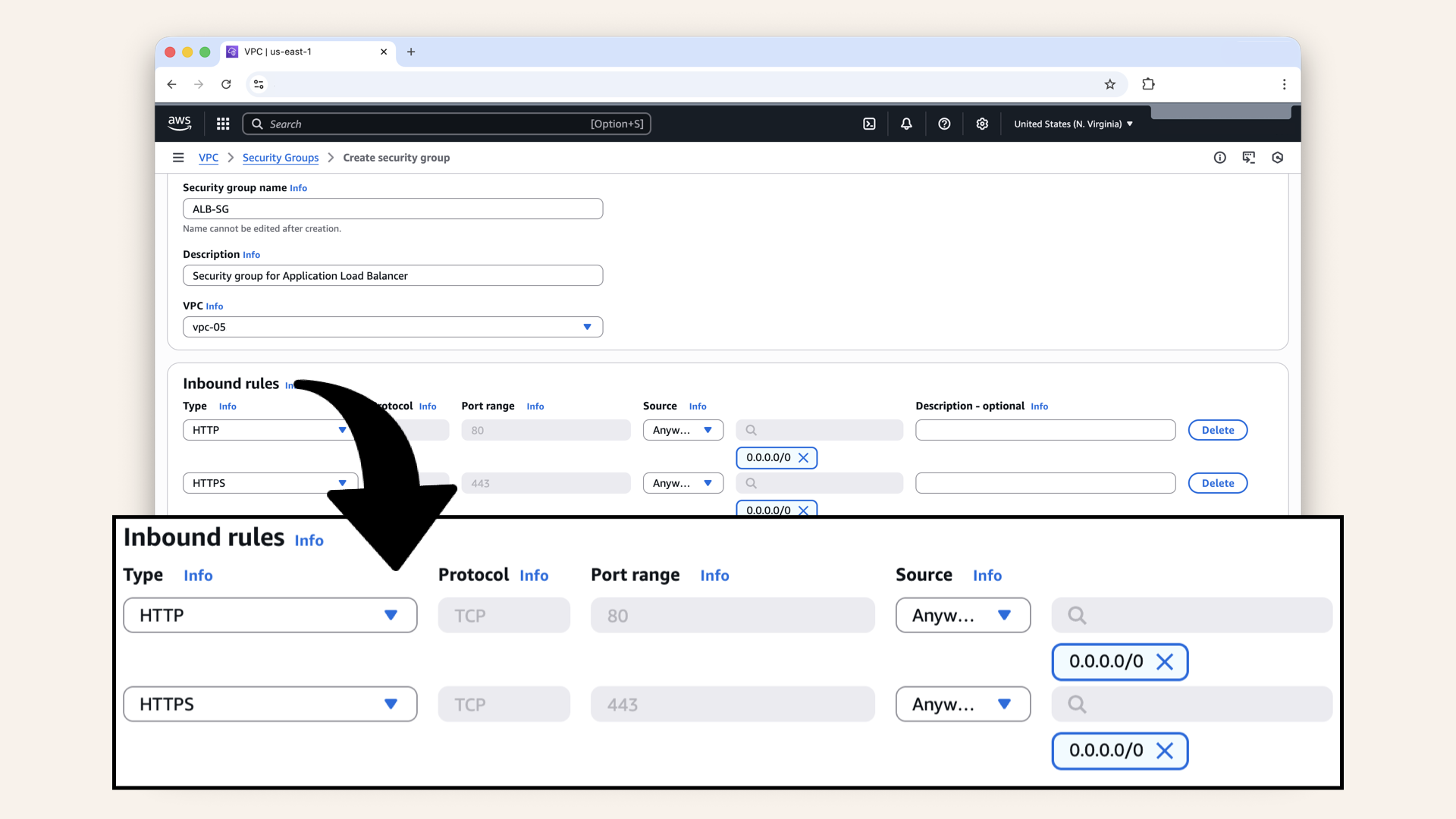Open the info panel icon near top right
This screenshot has height=819, width=1456.
point(1220,157)
